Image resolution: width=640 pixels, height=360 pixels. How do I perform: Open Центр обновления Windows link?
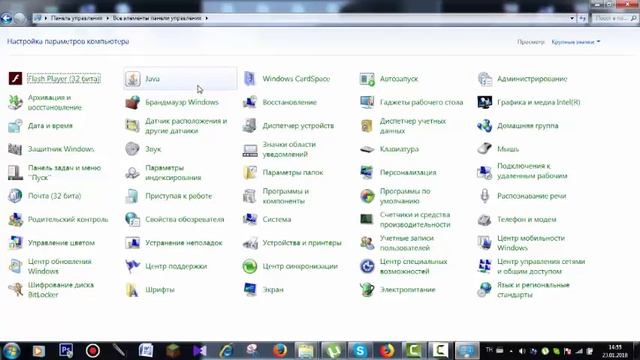(x=60, y=266)
